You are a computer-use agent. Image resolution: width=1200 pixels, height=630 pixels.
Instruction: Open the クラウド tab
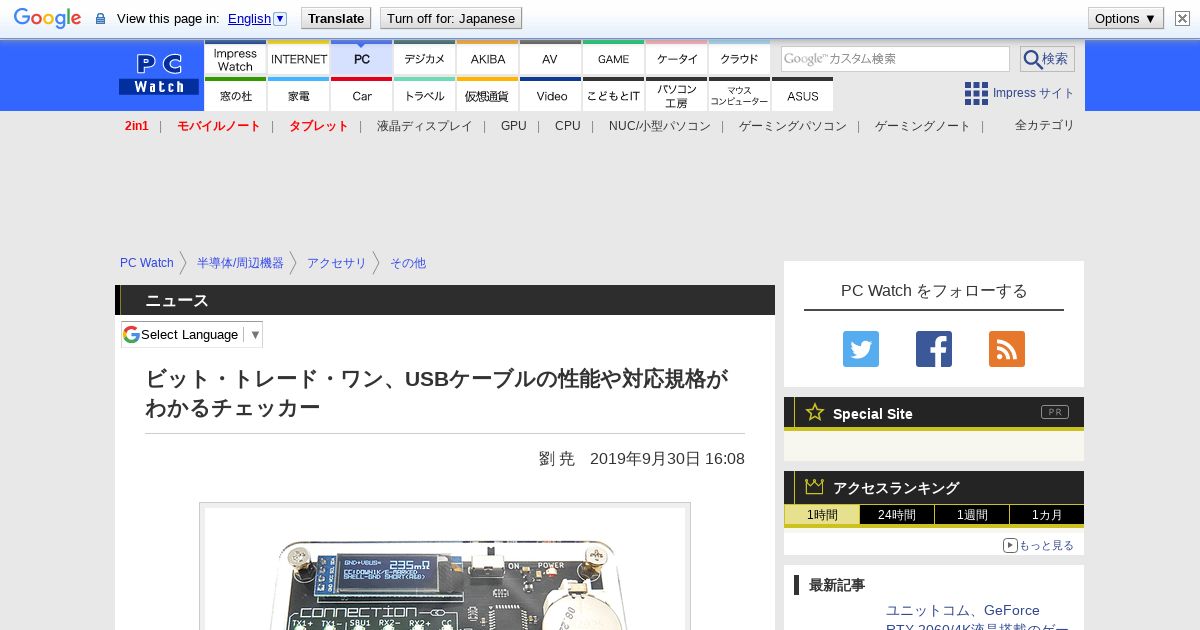(739, 59)
